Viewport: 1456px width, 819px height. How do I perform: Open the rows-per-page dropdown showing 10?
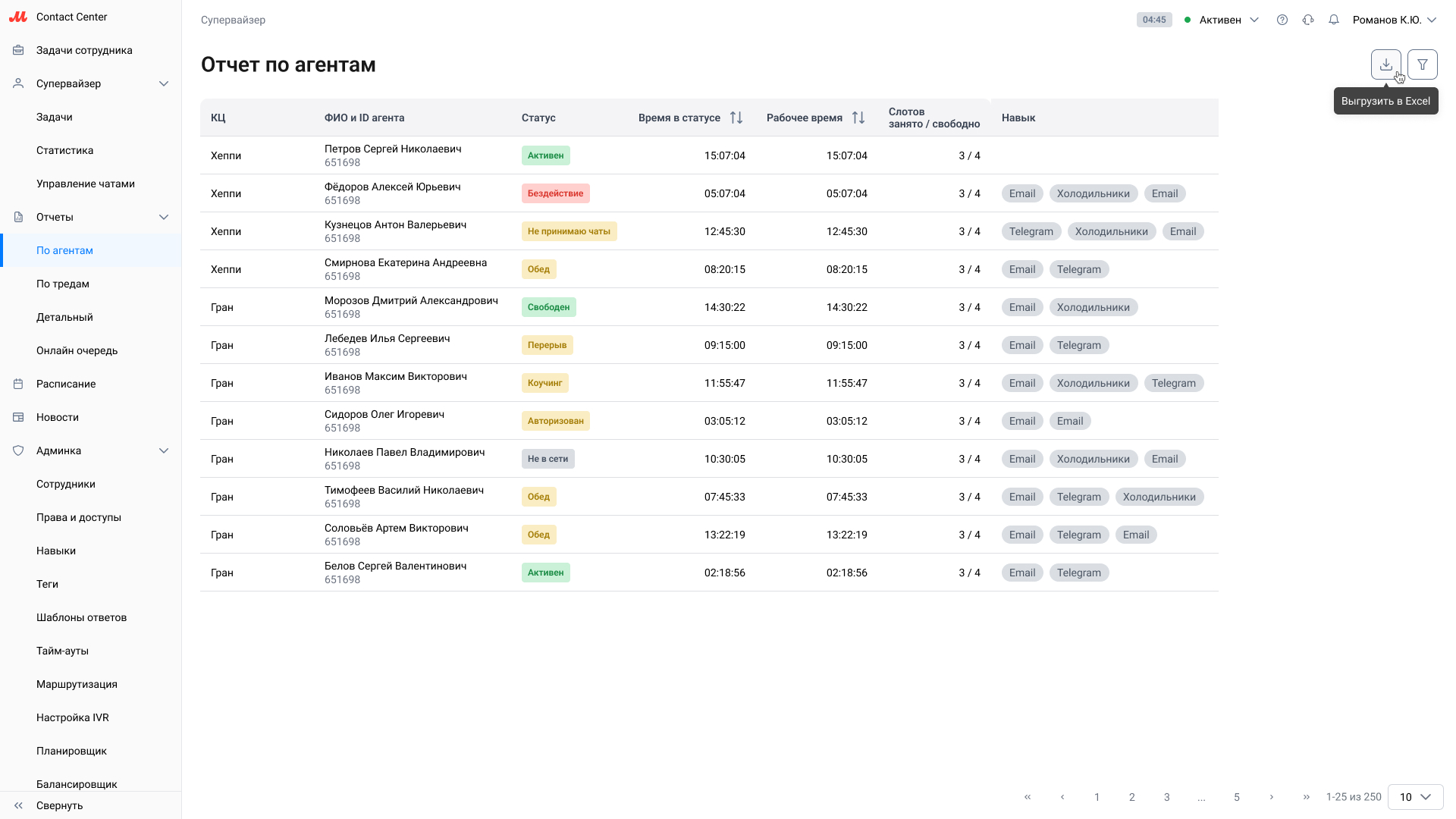[x=1415, y=797]
